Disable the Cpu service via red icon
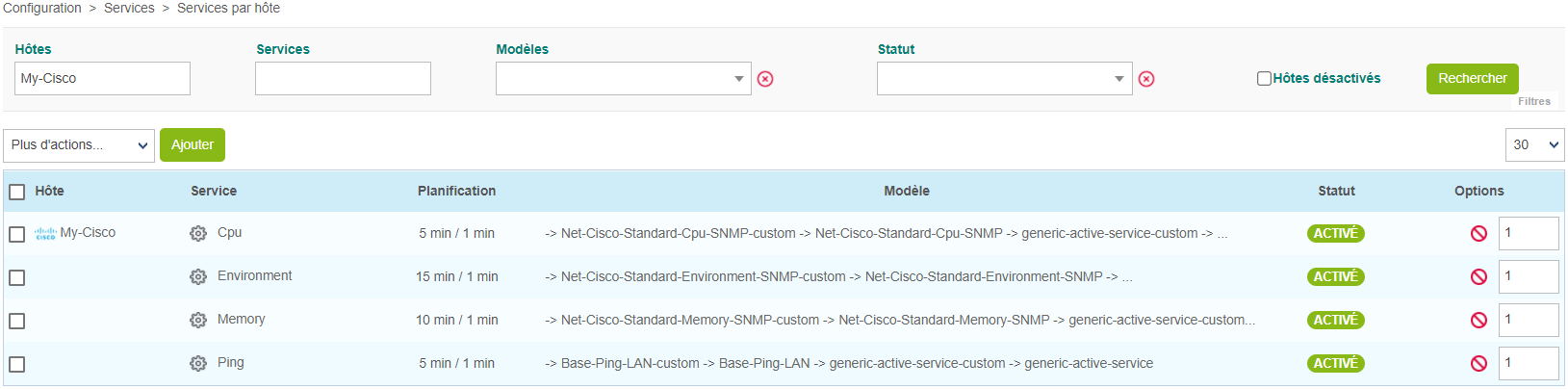 pyautogui.click(x=1478, y=233)
